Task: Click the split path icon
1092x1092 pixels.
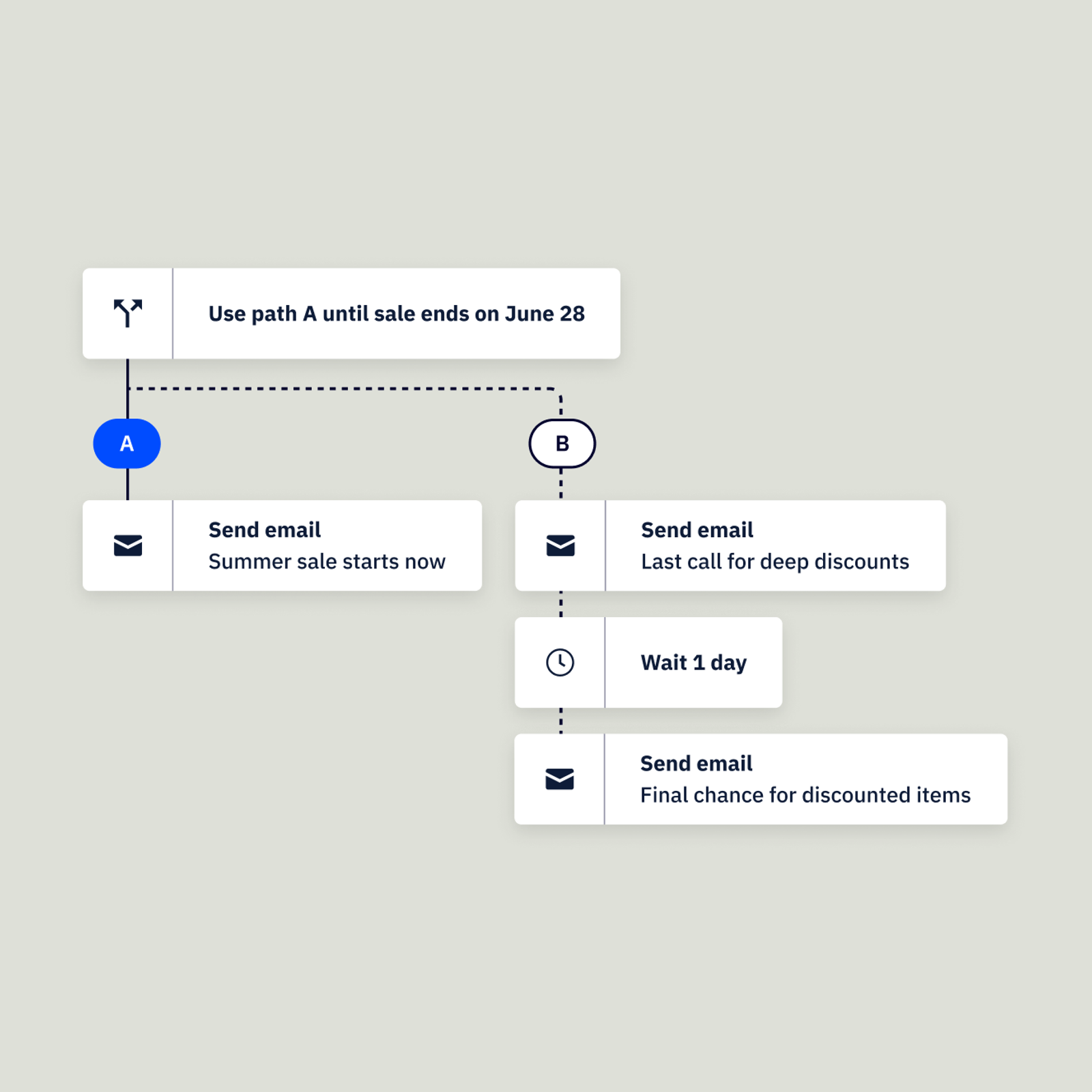Action: tap(128, 313)
